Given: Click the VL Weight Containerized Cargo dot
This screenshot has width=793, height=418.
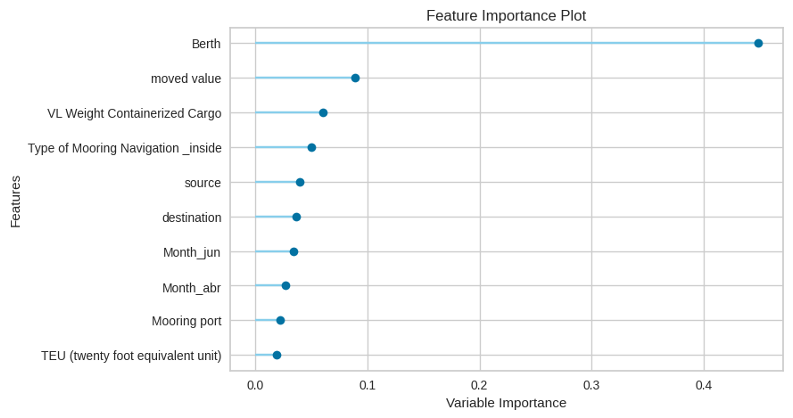Looking at the screenshot, I should pos(323,113).
